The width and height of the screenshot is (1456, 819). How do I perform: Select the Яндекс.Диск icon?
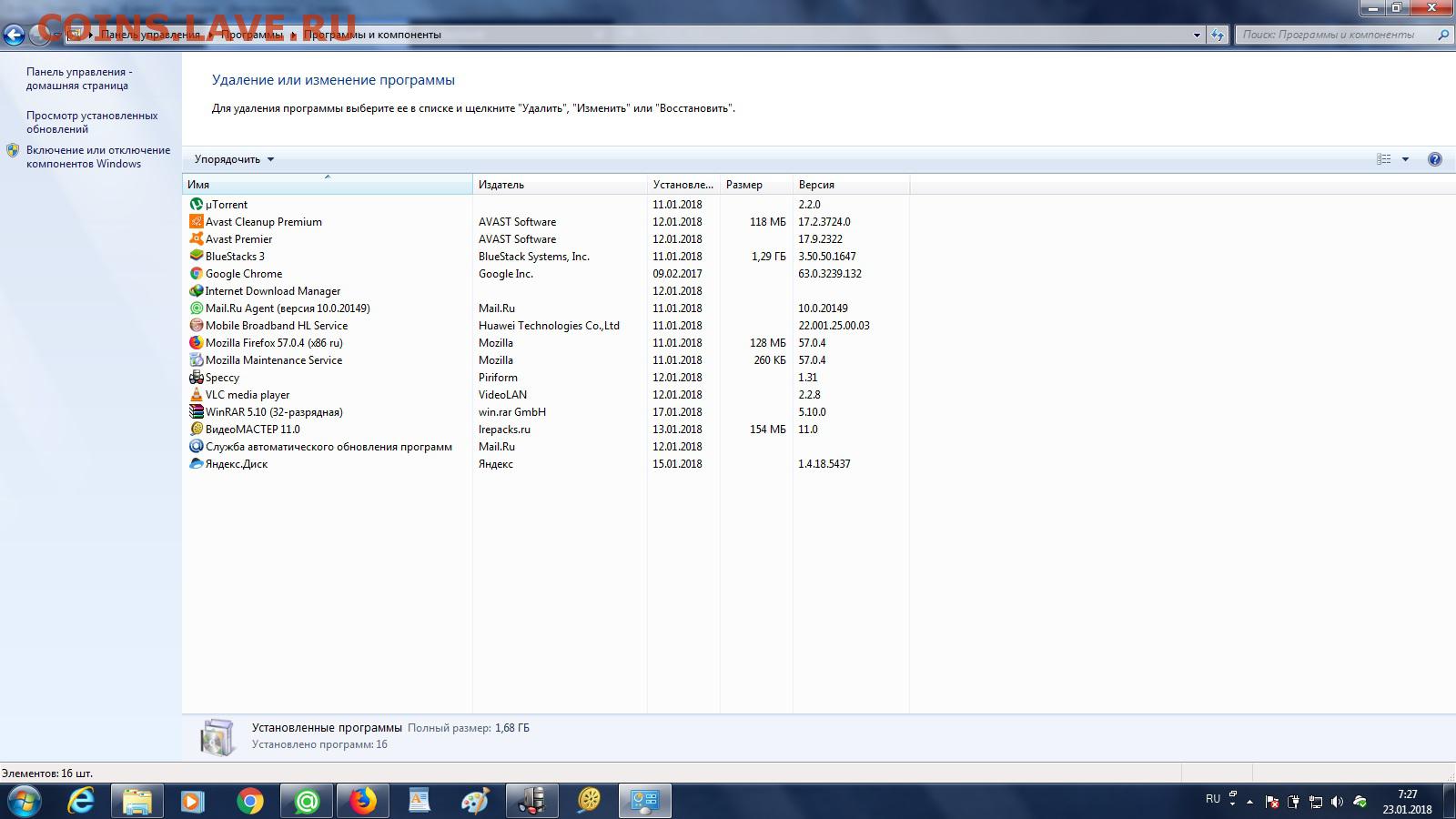196,464
